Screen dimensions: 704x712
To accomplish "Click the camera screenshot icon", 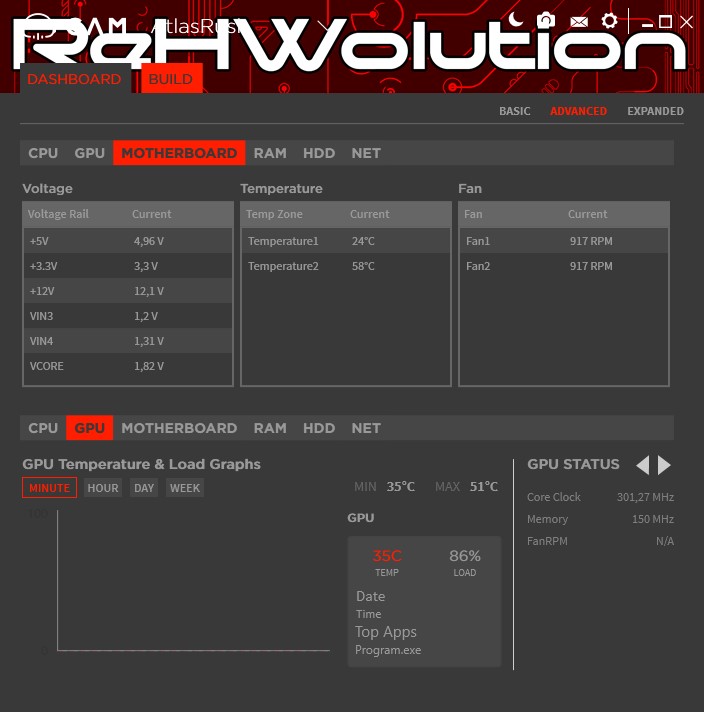I will tap(545, 20).
